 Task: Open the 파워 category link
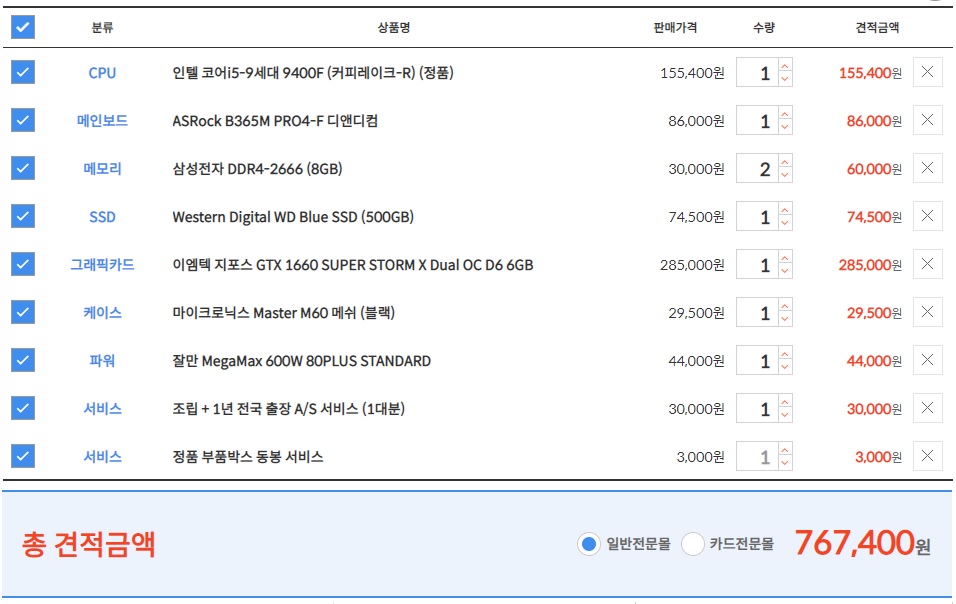pyautogui.click(x=102, y=361)
